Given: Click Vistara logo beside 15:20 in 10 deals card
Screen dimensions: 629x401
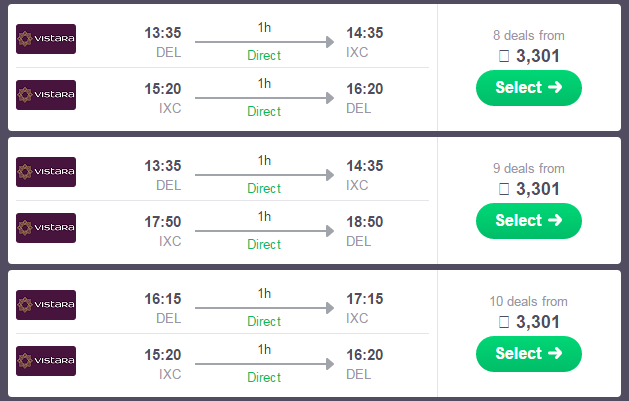Looking at the screenshot, I should tap(46, 361).
